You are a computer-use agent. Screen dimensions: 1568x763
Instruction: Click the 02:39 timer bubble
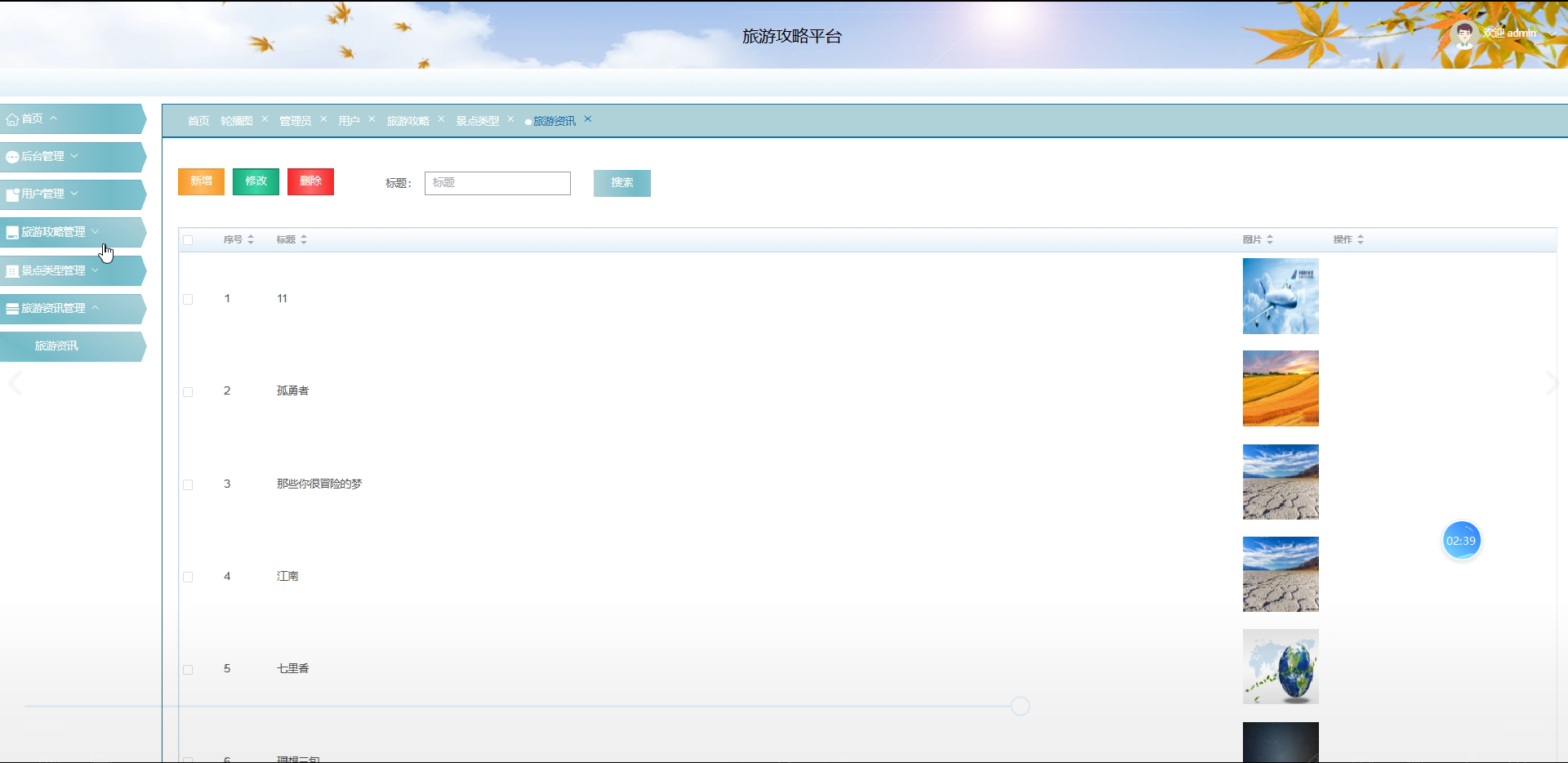(1461, 541)
